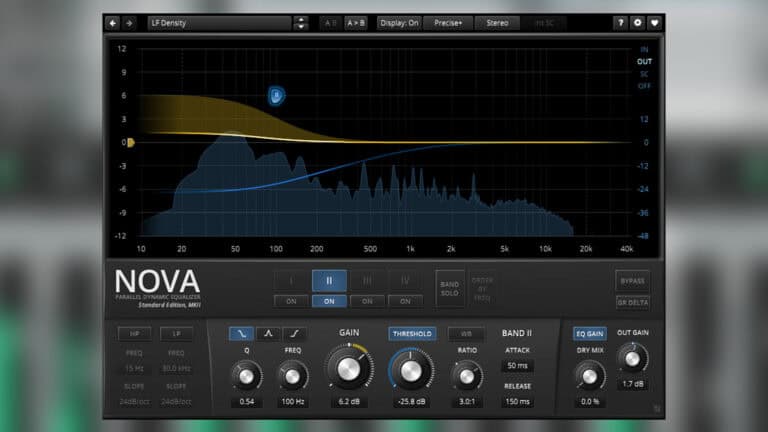Open the LF Density preset selector

219,23
